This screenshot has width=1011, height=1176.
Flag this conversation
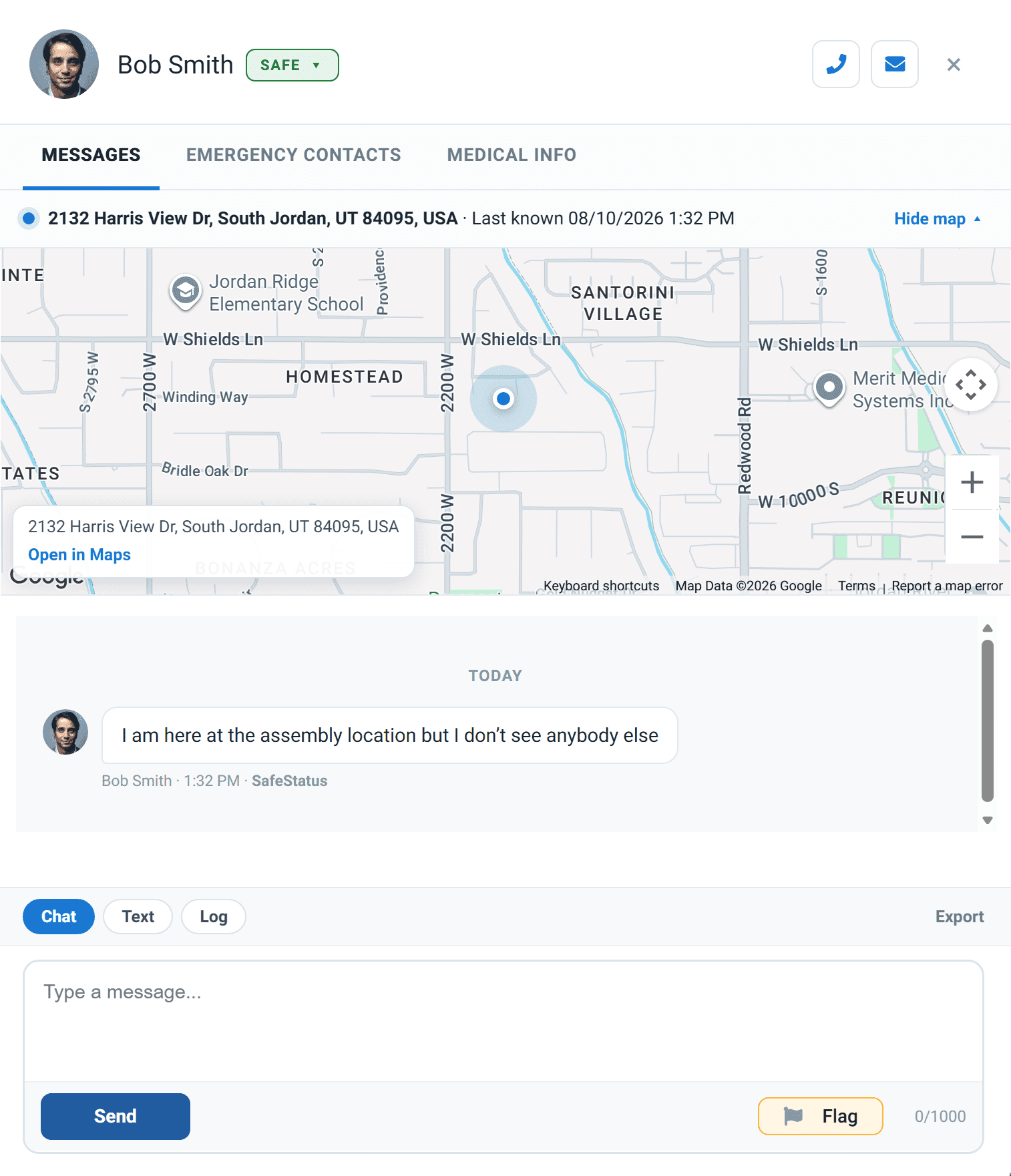pos(821,1117)
